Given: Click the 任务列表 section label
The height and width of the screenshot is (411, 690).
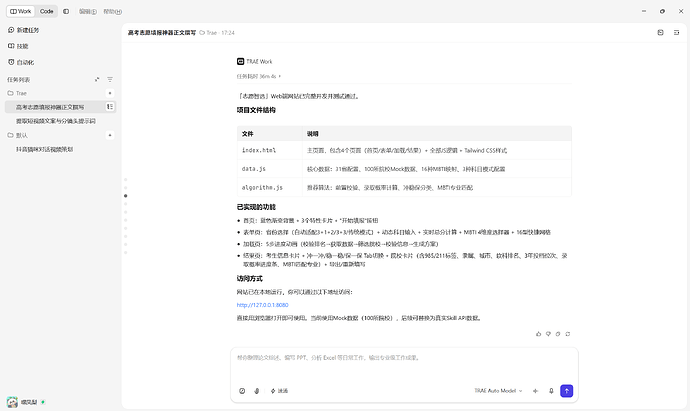Looking at the screenshot, I should pyautogui.click(x=18, y=80).
